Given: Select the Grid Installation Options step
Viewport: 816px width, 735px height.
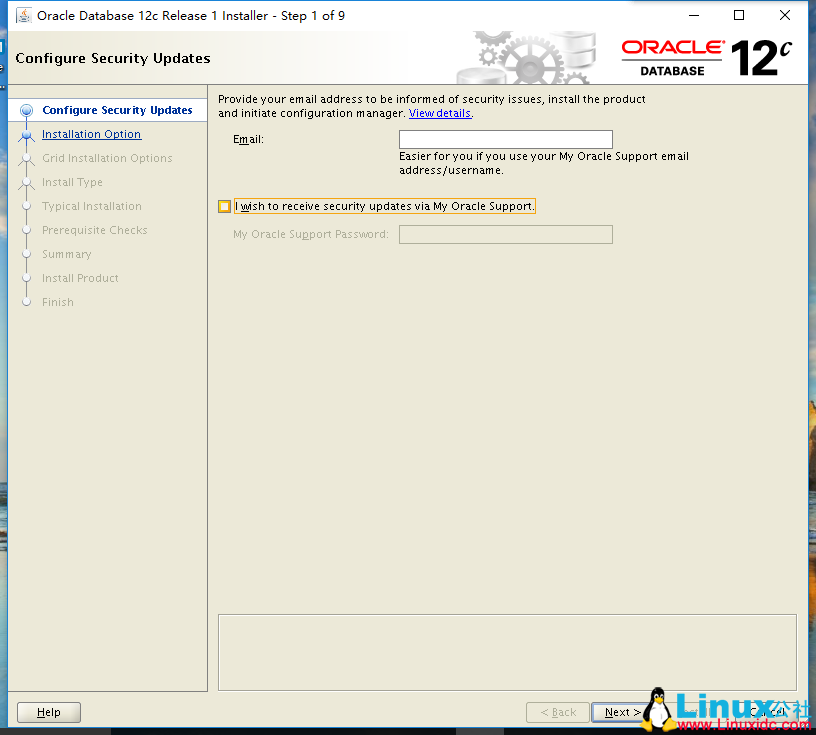Looking at the screenshot, I should tap(106, 158).
